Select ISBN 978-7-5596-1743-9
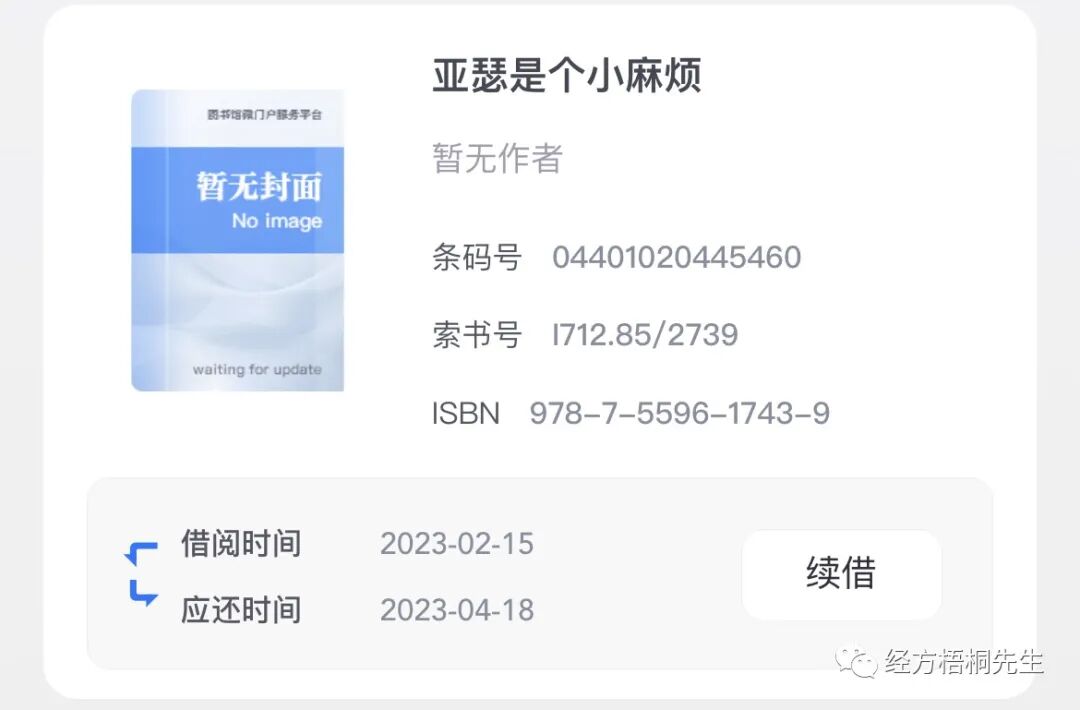 tap(679, 413)
